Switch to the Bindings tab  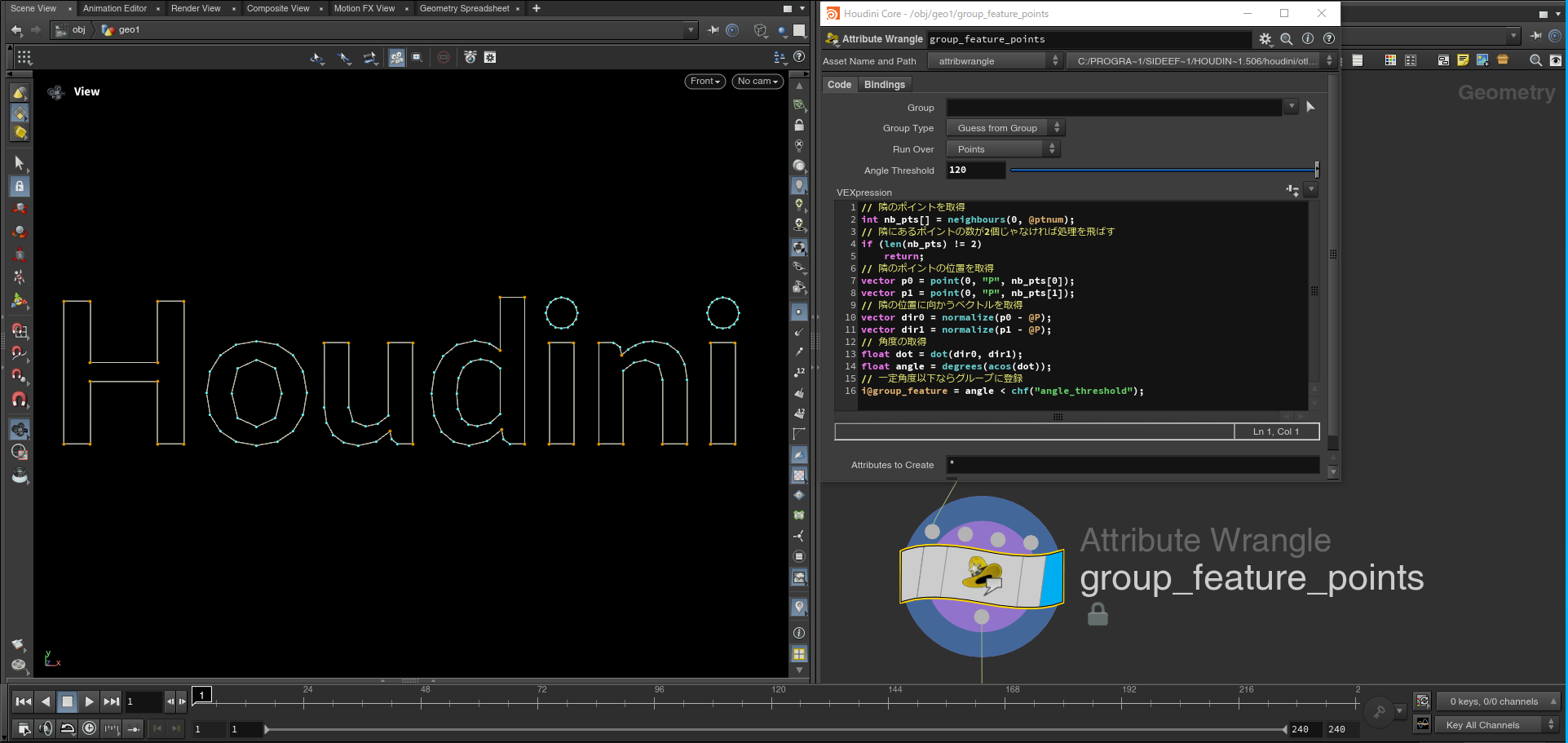tap(884, 85)
